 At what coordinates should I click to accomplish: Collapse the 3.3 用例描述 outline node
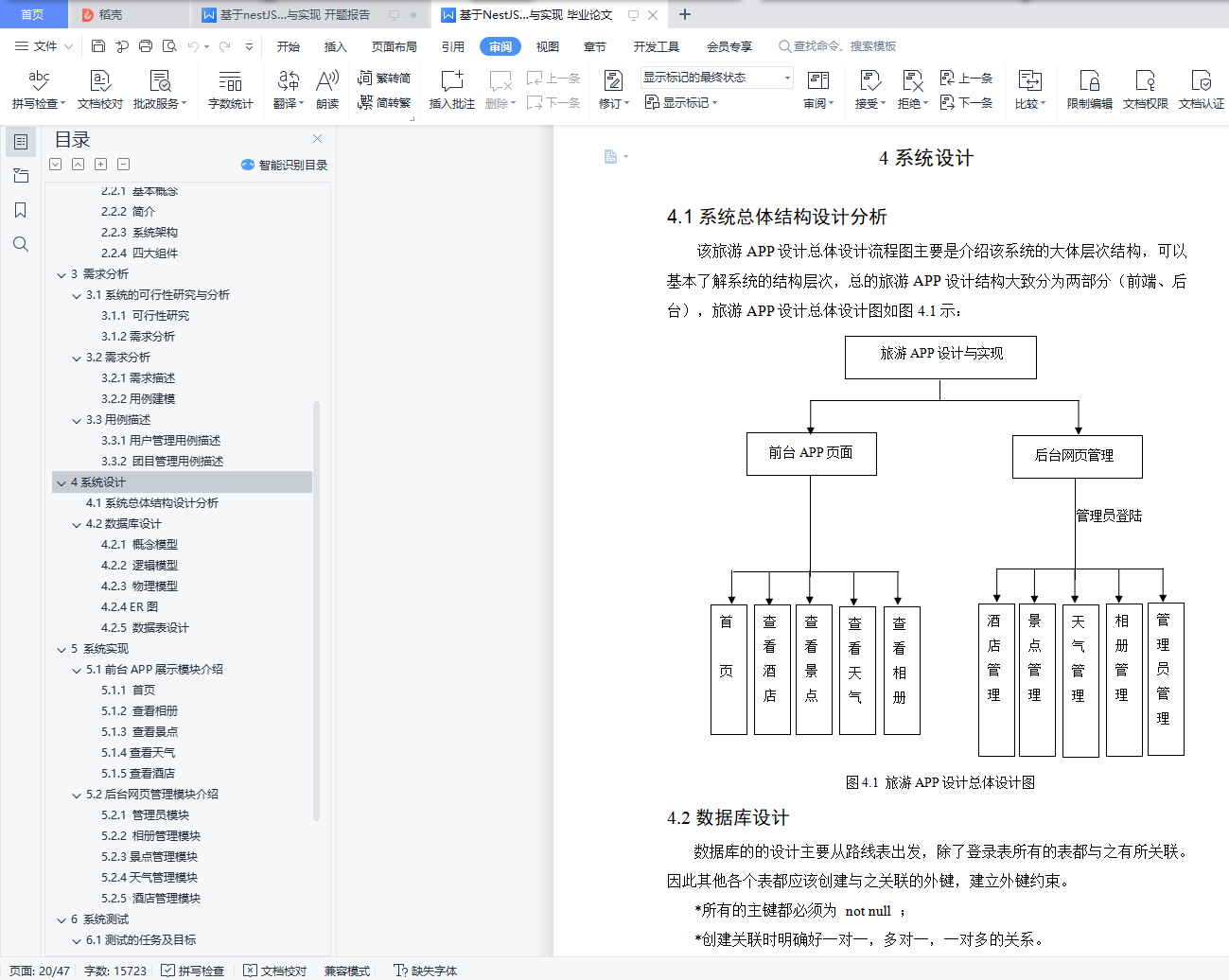click(x=77, y=420)
